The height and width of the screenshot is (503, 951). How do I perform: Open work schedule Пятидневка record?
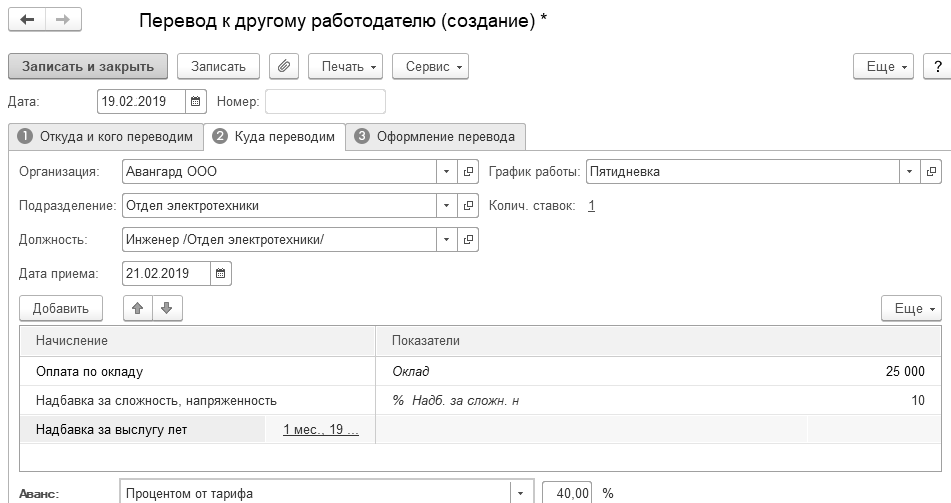click(932, 172)
